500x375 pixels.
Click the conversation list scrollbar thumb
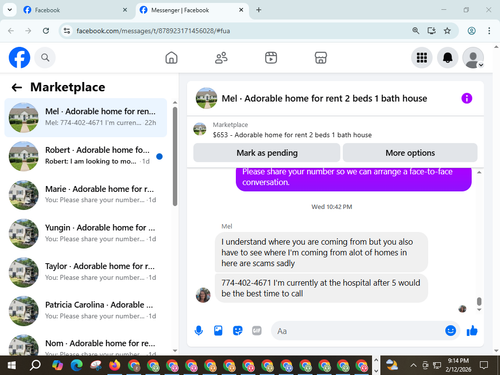point(175,156)
